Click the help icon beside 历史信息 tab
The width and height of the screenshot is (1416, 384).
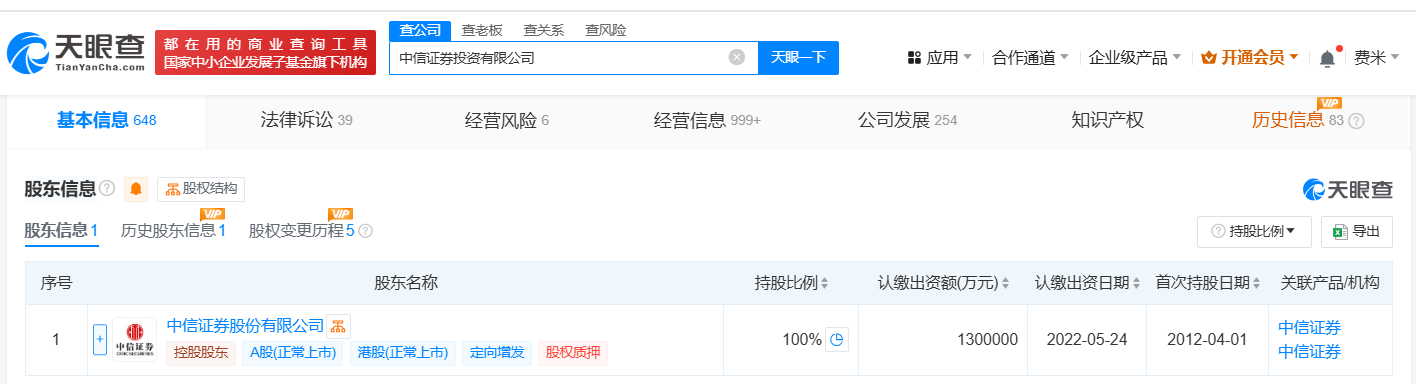[x=1356, y=121]
